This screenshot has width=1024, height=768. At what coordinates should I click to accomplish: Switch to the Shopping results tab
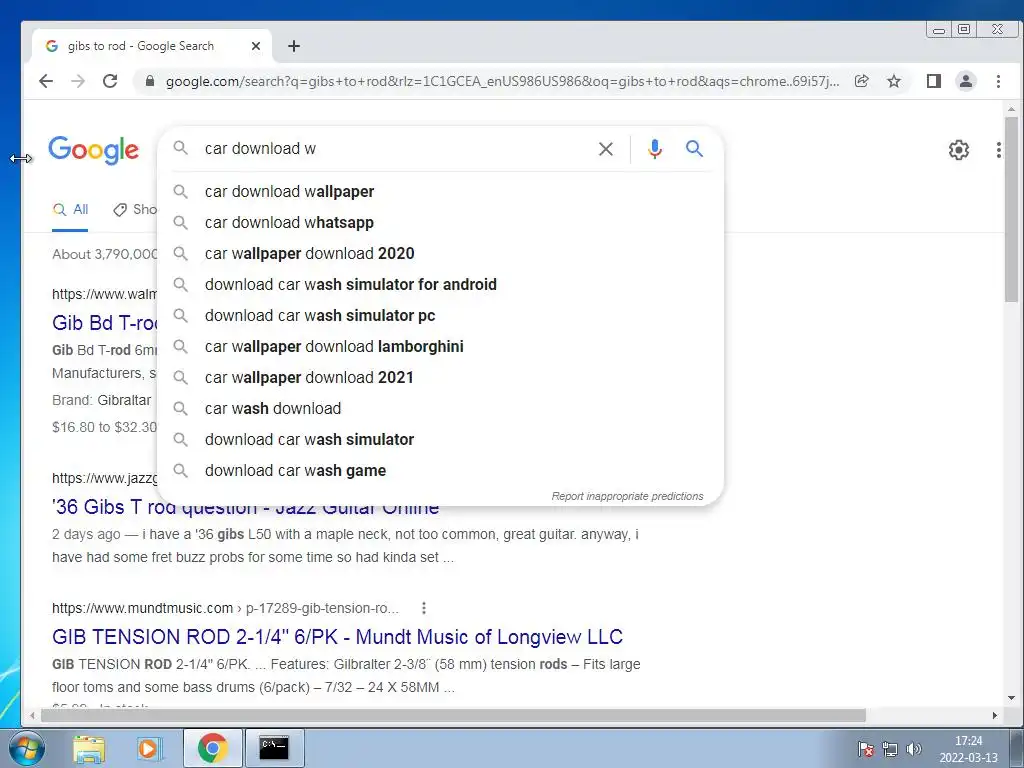[x=135, y=210]
